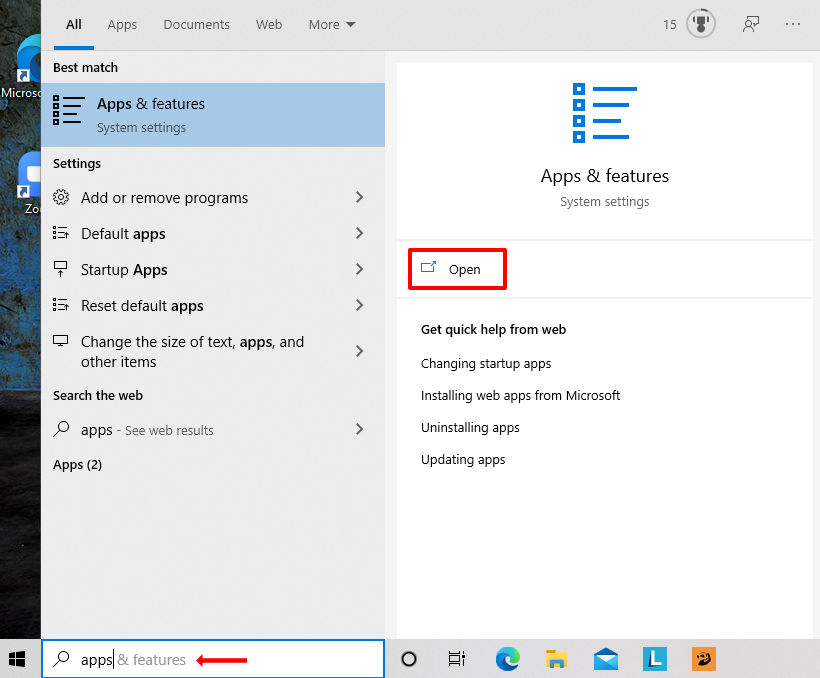Click the taskbar search input box
Image resolution: width=820 pixels, height=678 pixels.
click(212, 659)
